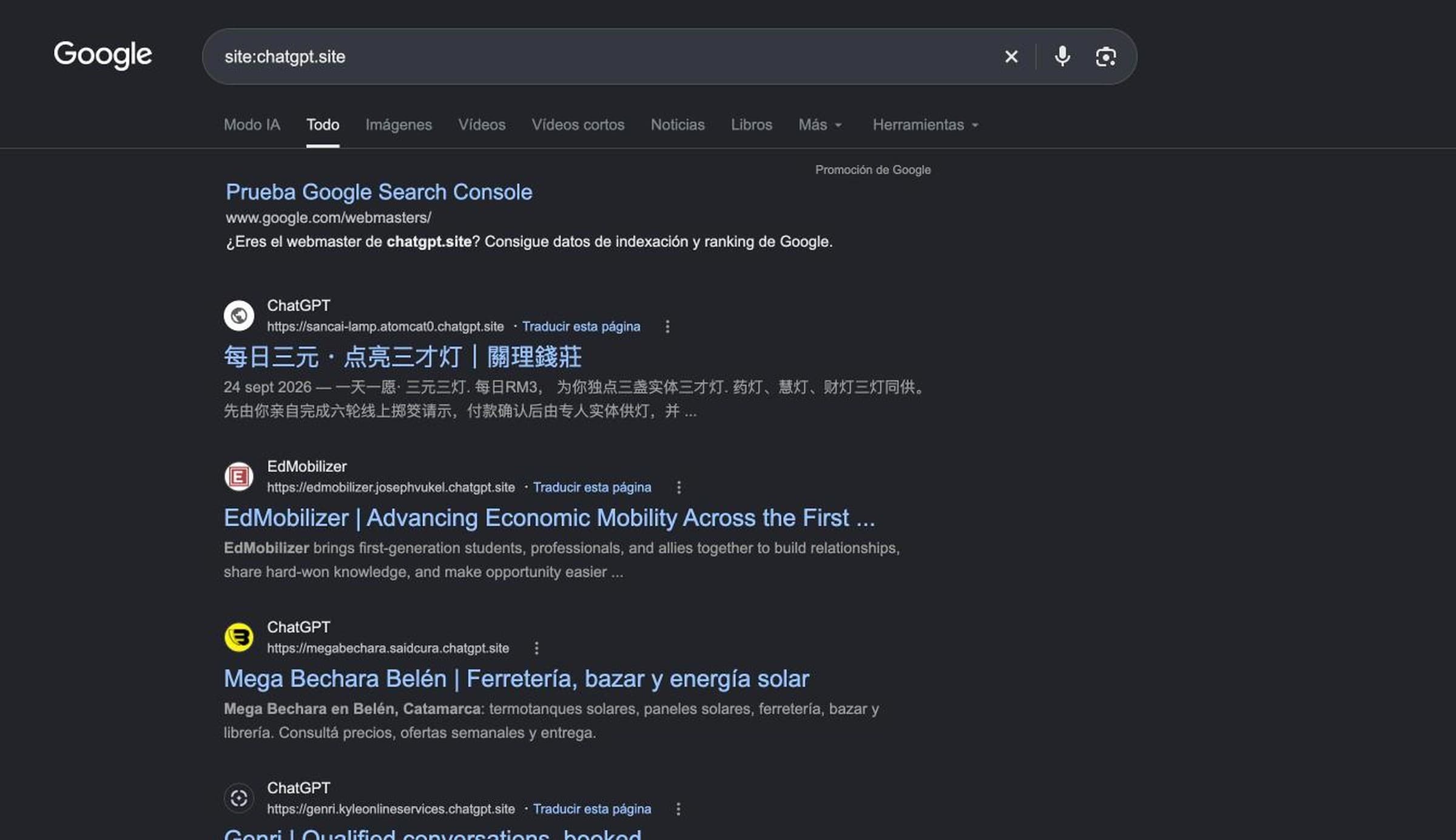The height and width of the screenshot is (840, 1456).
Task: Click the sancai-lamp result globe favicon
Action: point(239,316)
